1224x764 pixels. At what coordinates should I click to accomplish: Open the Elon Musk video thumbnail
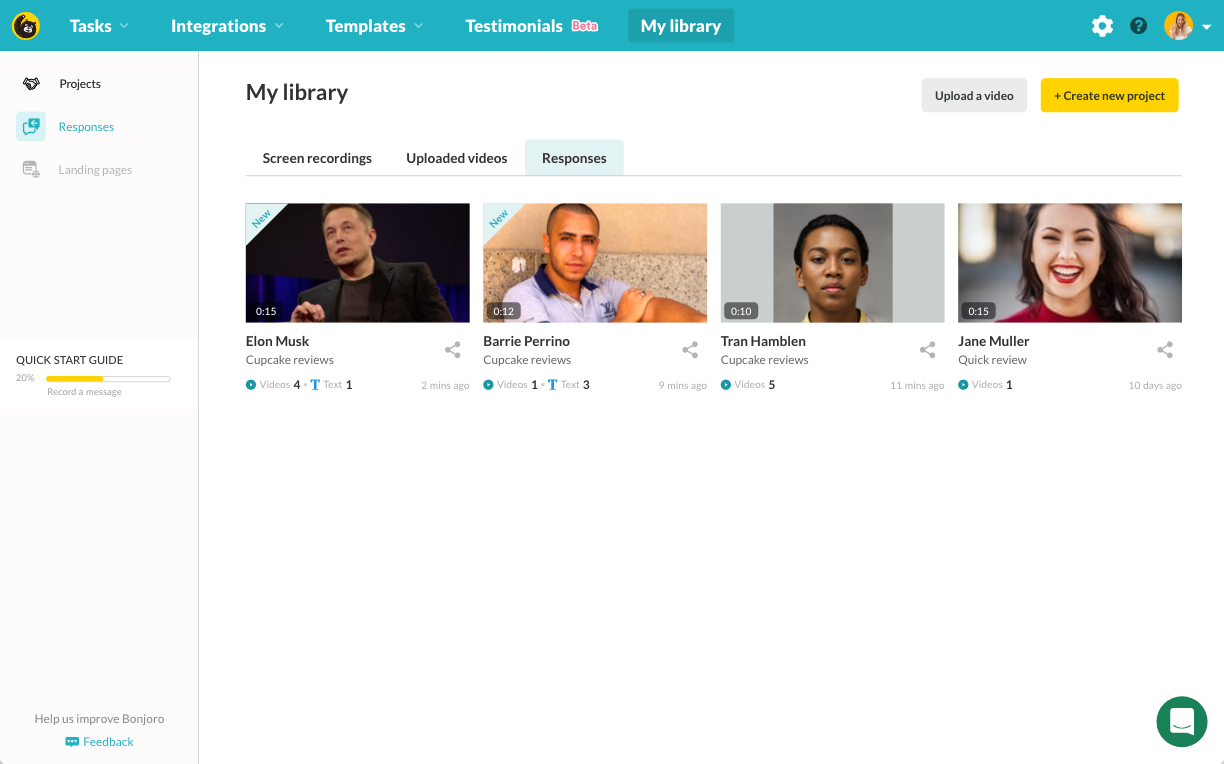pyautogui.click(x=358, y=263)
